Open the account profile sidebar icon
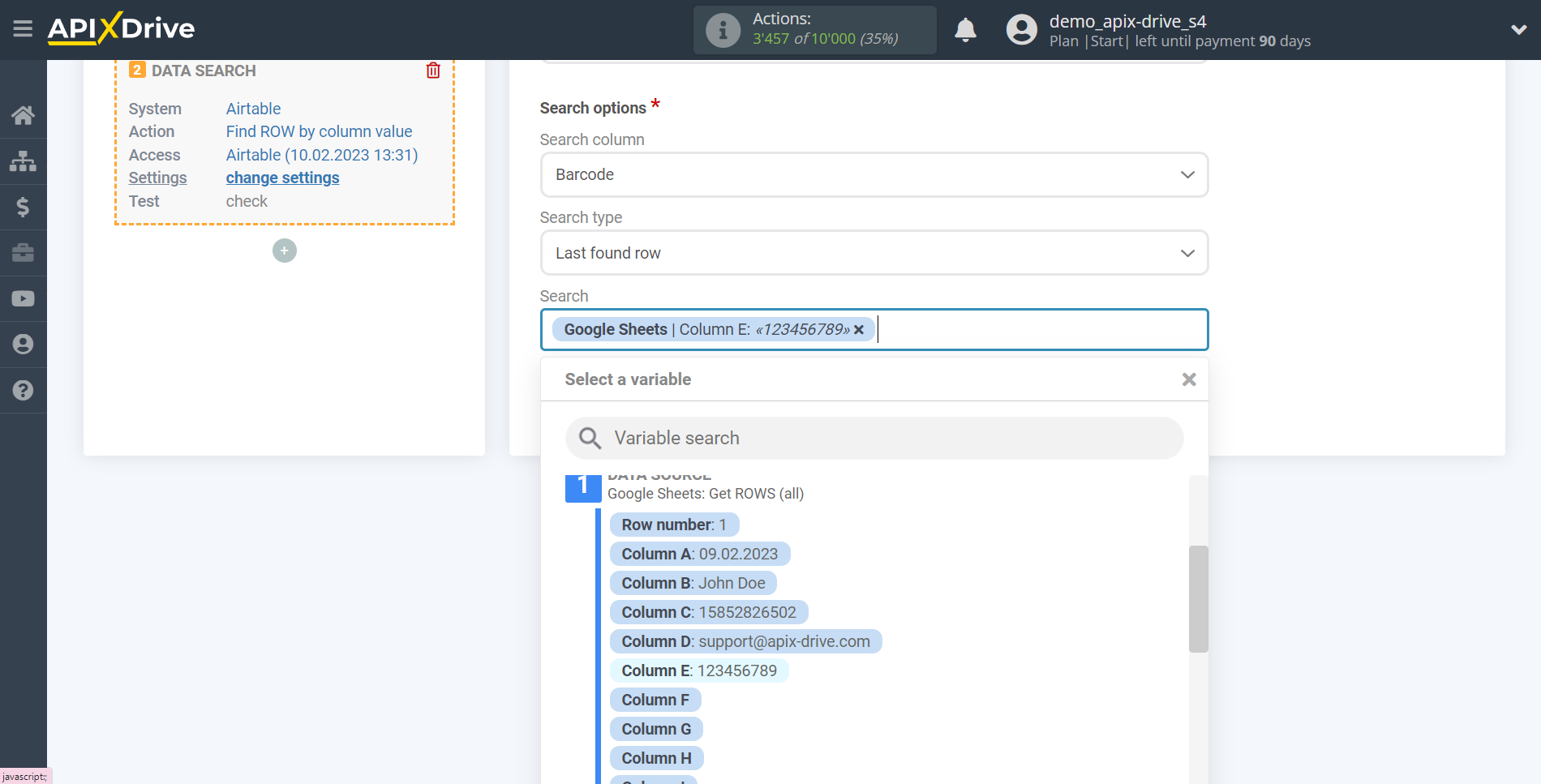This screenshot has width=1541, height=784. (x=23, y=345)
